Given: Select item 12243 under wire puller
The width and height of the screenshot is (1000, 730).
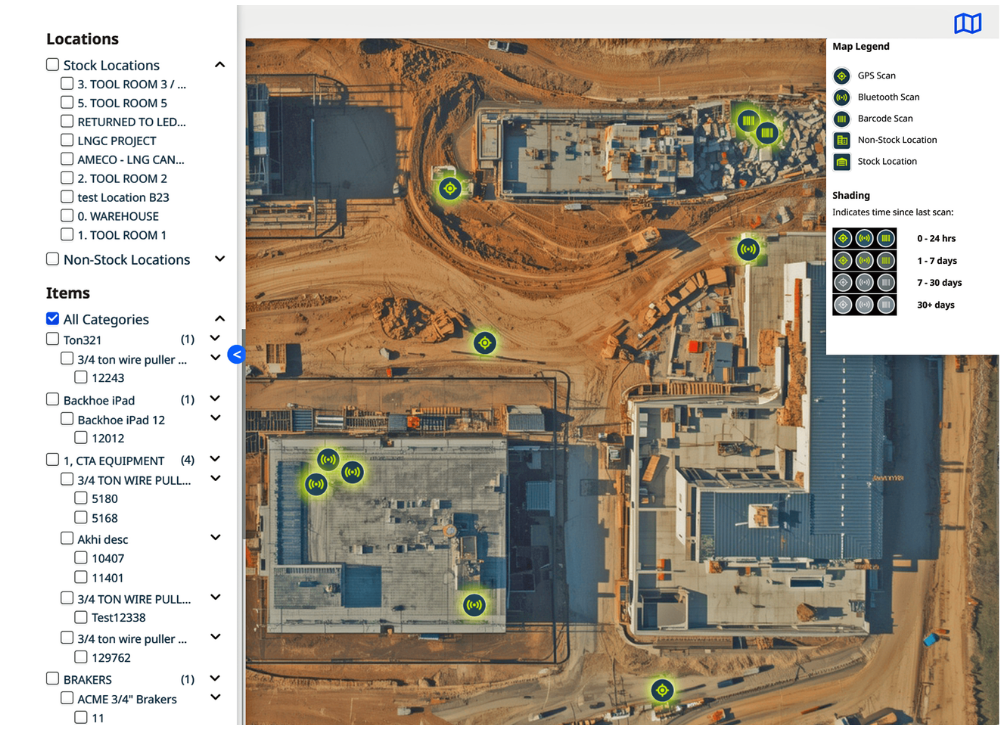Looking at the screenshot, I should [x=108, y=378].
